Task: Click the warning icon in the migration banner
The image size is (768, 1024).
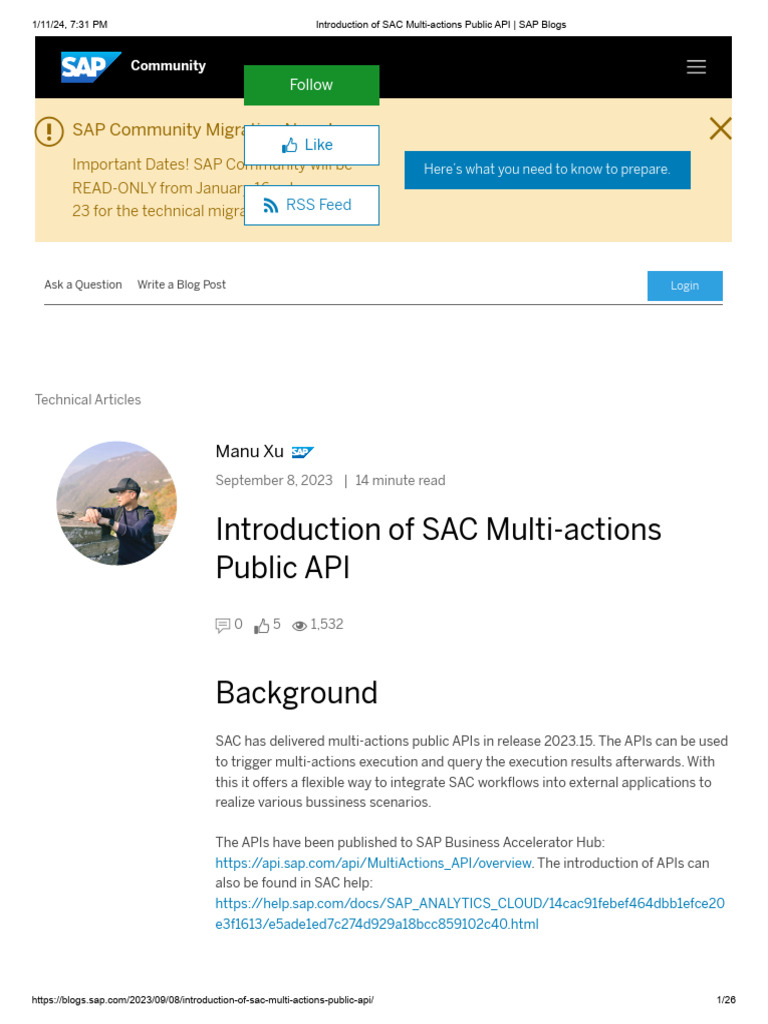Action: 49,131
